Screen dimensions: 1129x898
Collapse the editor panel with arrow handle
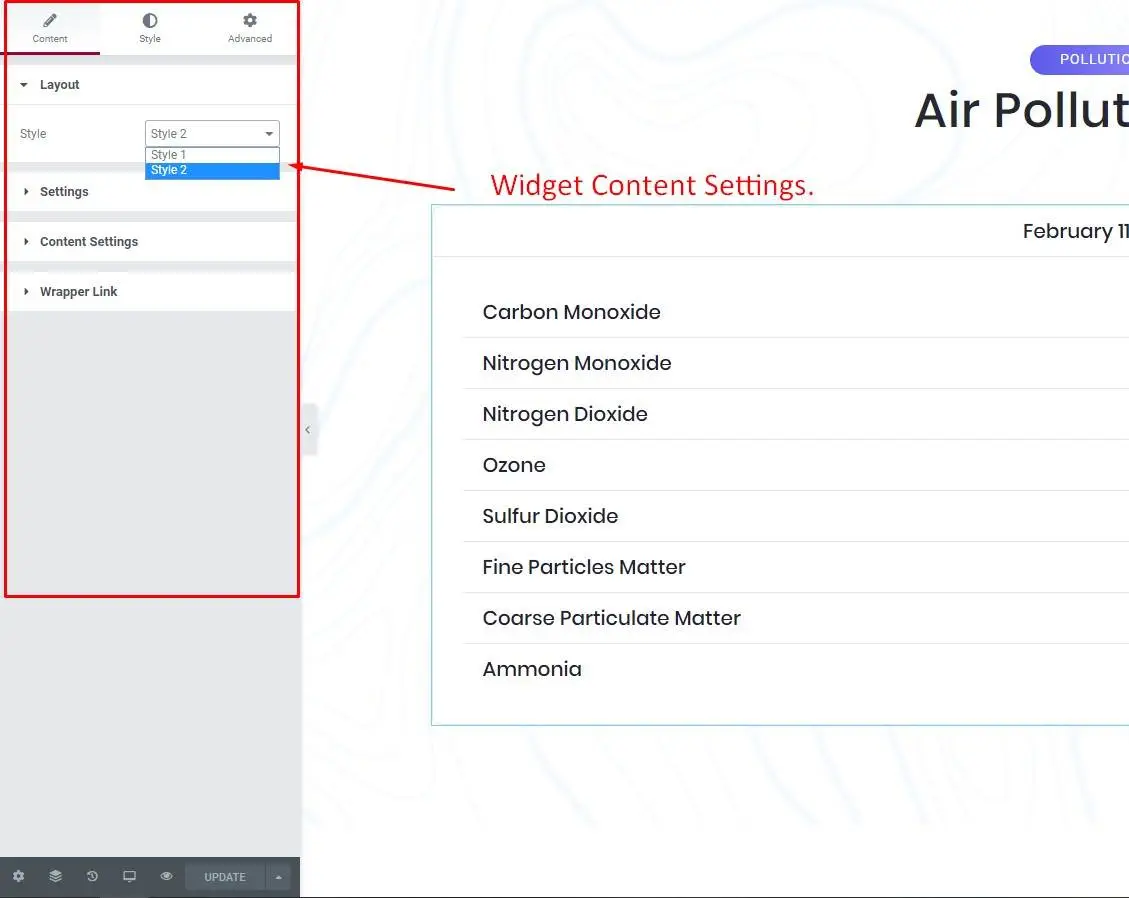[308, 430]
